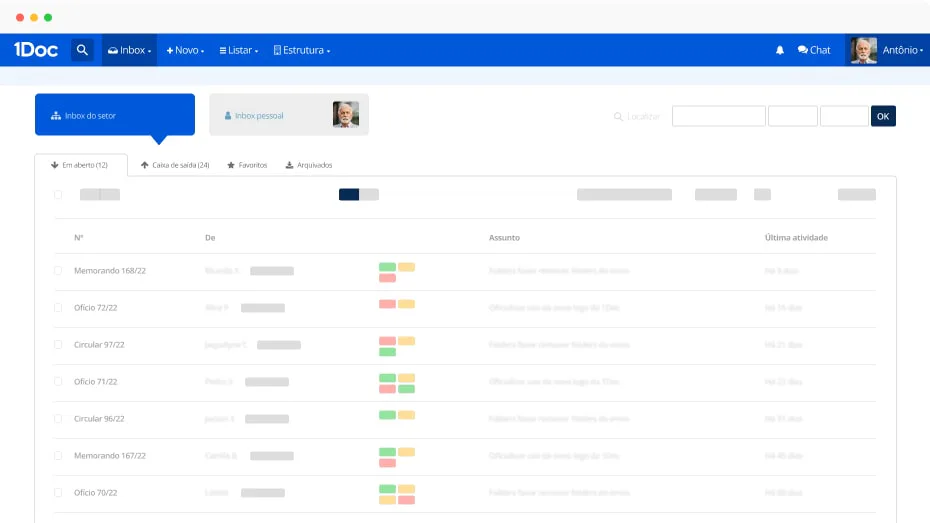The width and height of the screenshot is (930, 523).
Task: Switch to Caixa de saída (24) tab
Action: point(175,165)
